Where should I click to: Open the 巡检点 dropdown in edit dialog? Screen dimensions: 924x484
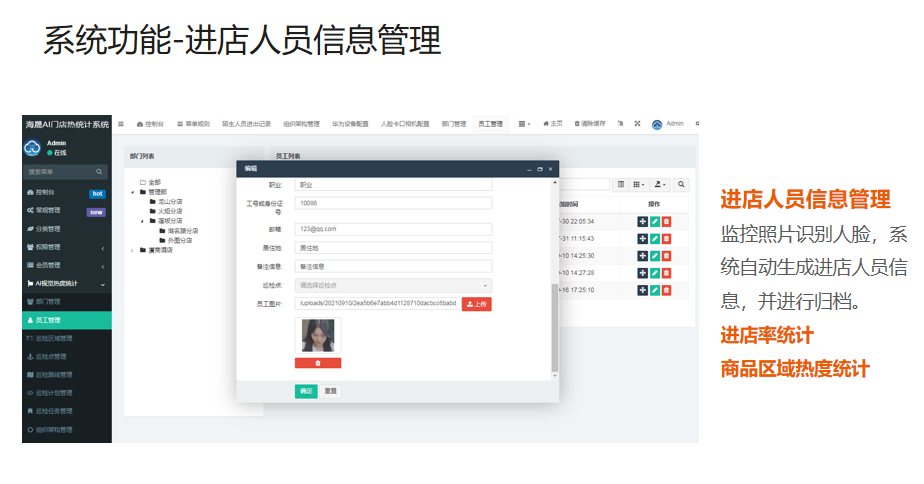pyautogui.click(x=393, y=285)
